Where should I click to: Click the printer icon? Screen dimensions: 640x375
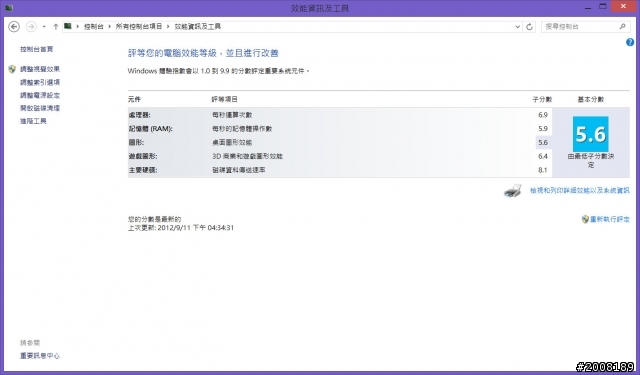tap(513, 191)
